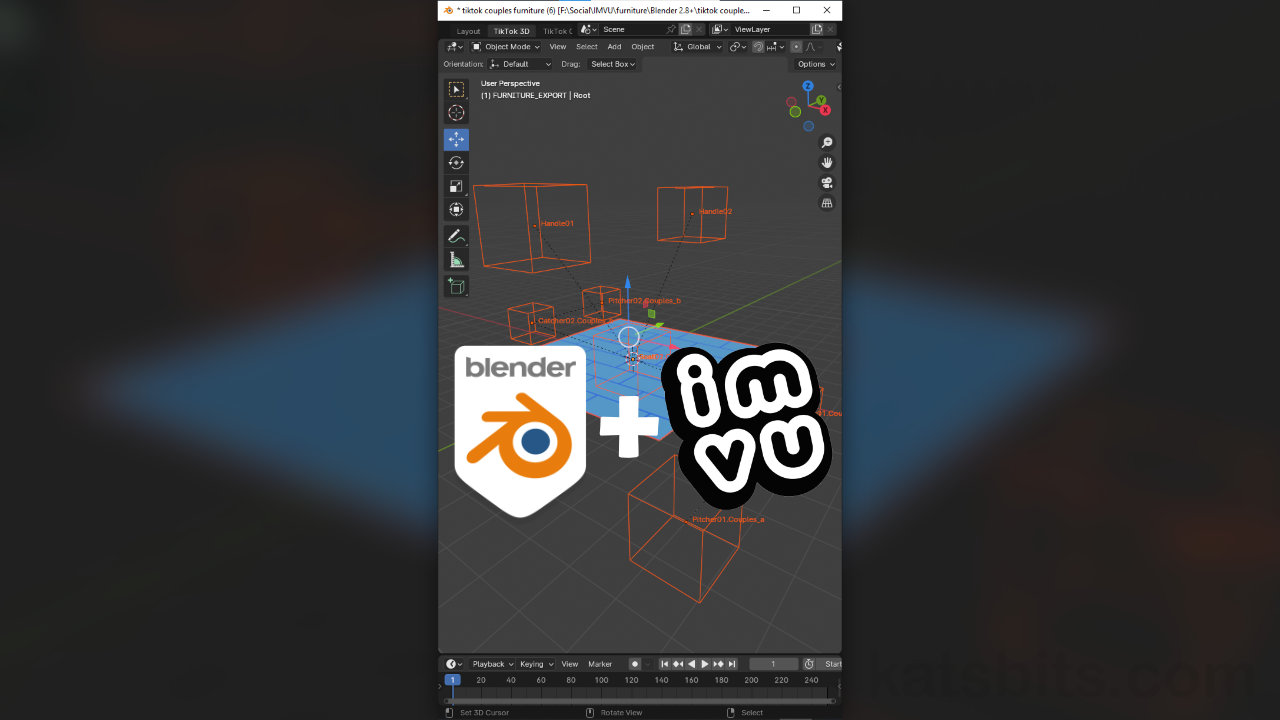The height and width of the screenshot is (720, 1280).
Task: Open the Add menu
Action: (614, 47)
